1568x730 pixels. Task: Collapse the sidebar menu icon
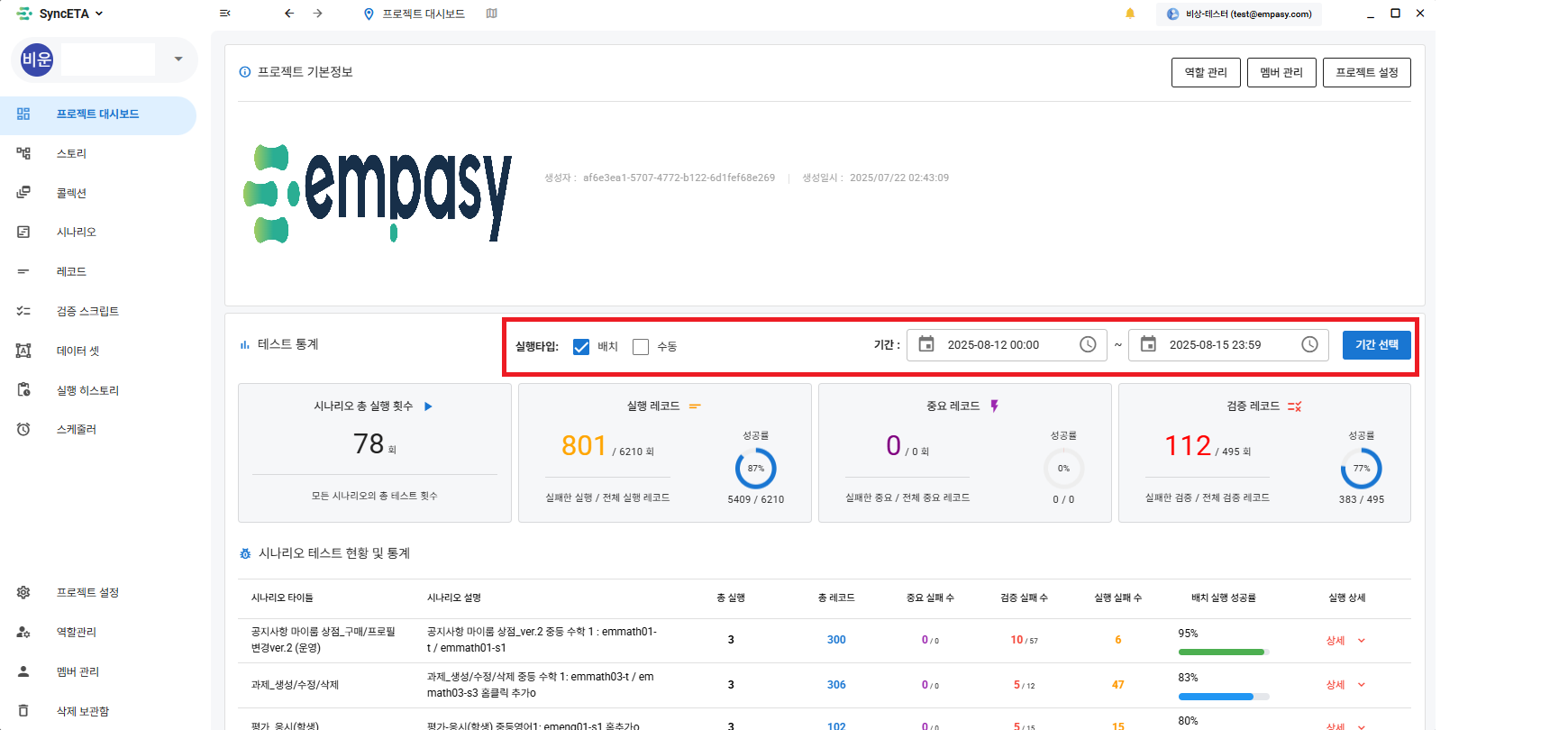[x=224, y=14]
